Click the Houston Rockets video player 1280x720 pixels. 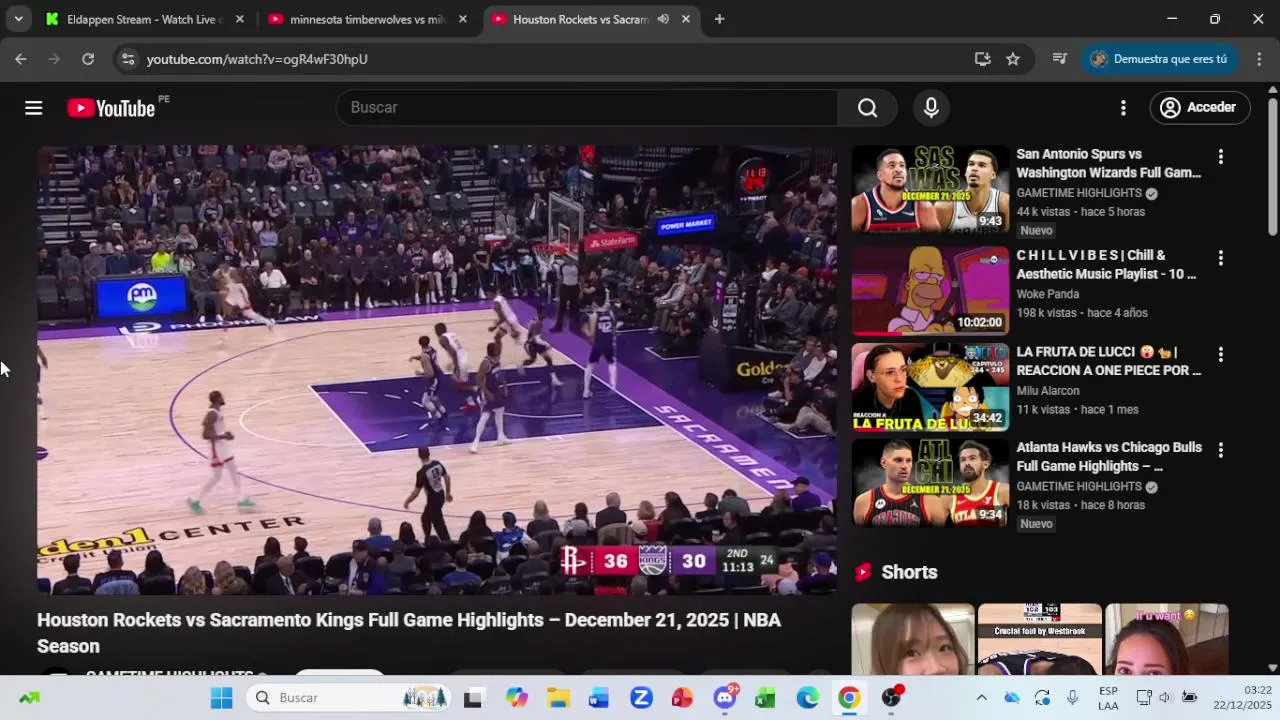coord(437,370)
